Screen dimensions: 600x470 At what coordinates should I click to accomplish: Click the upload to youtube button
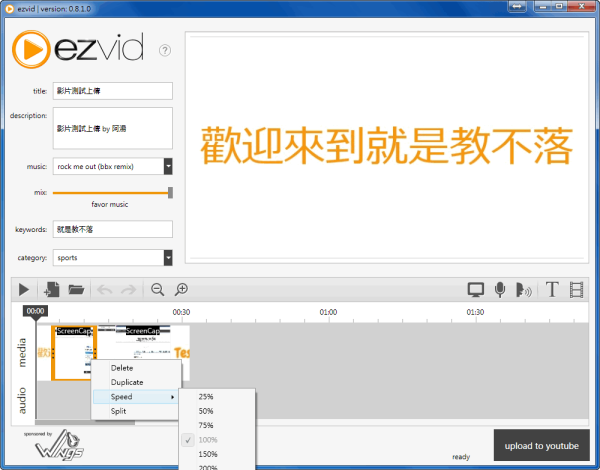point(541,445)
